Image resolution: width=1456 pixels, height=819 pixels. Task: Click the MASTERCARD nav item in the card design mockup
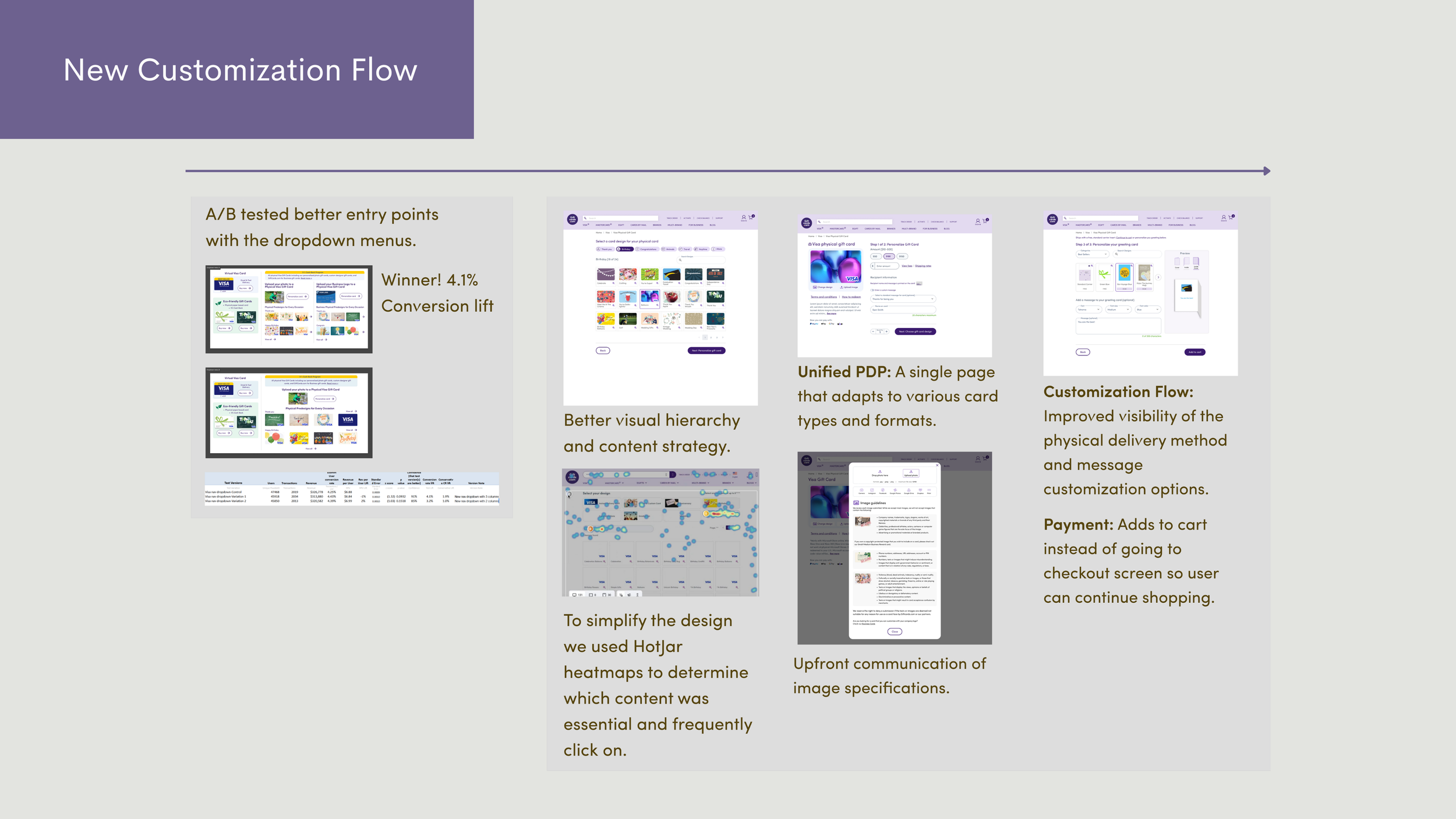[603, 225]
